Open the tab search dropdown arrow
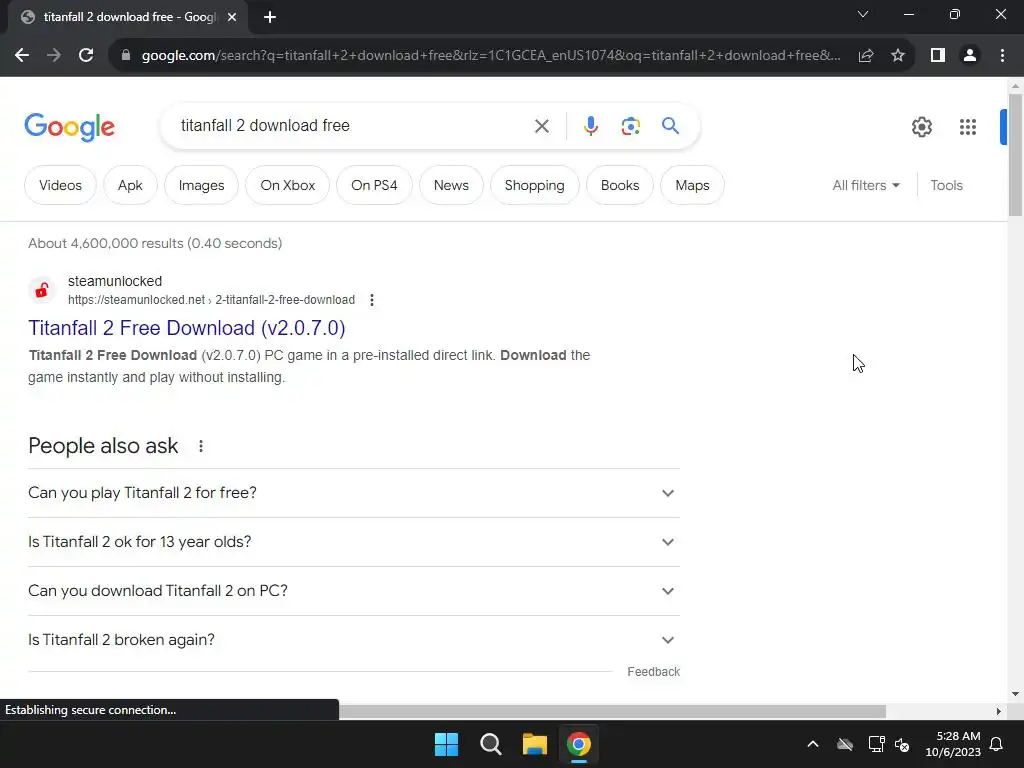This screenshot has width=1024, height=768. click(x=863, y=14)
